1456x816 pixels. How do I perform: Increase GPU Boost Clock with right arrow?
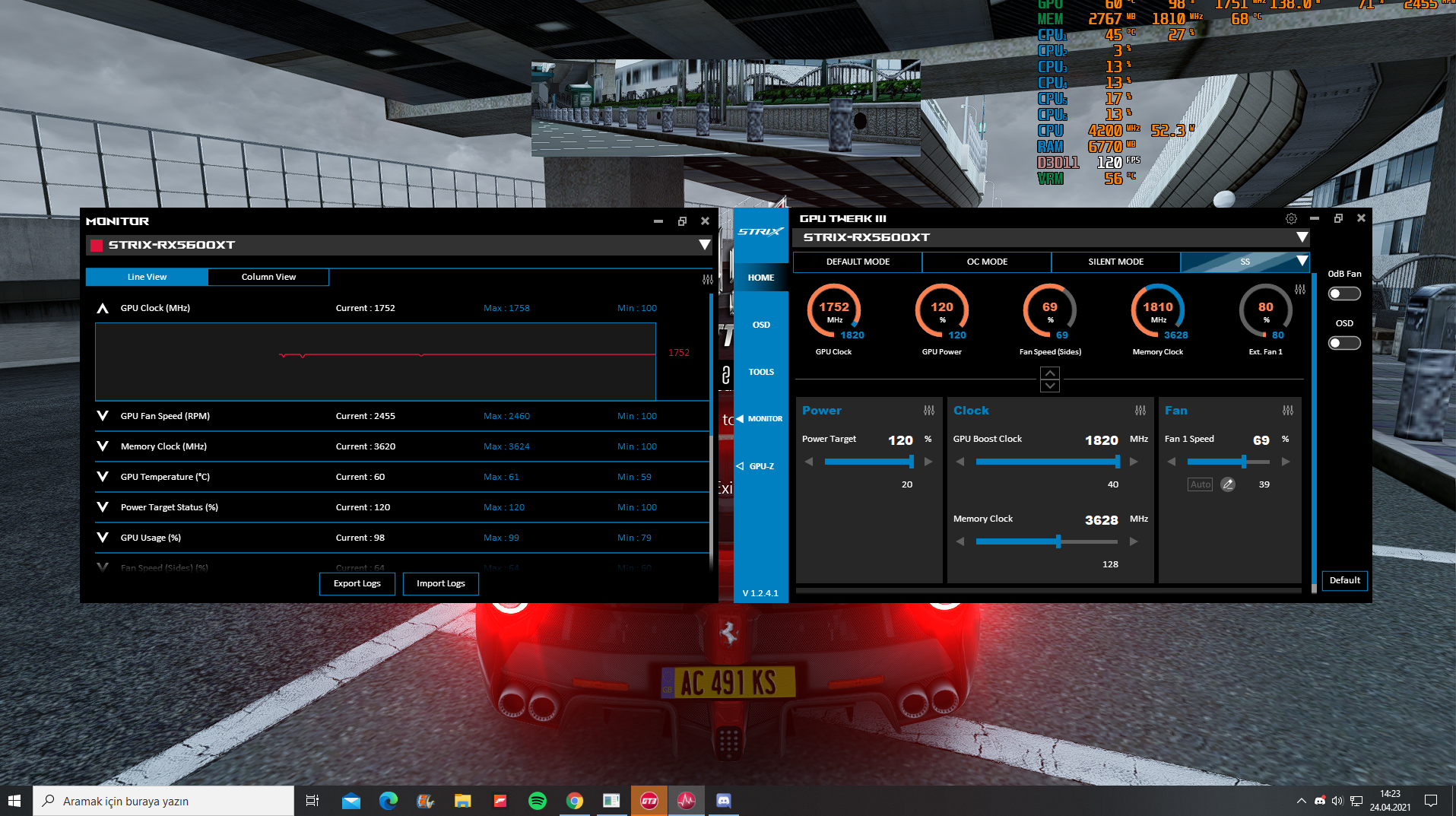(1134, 462)
